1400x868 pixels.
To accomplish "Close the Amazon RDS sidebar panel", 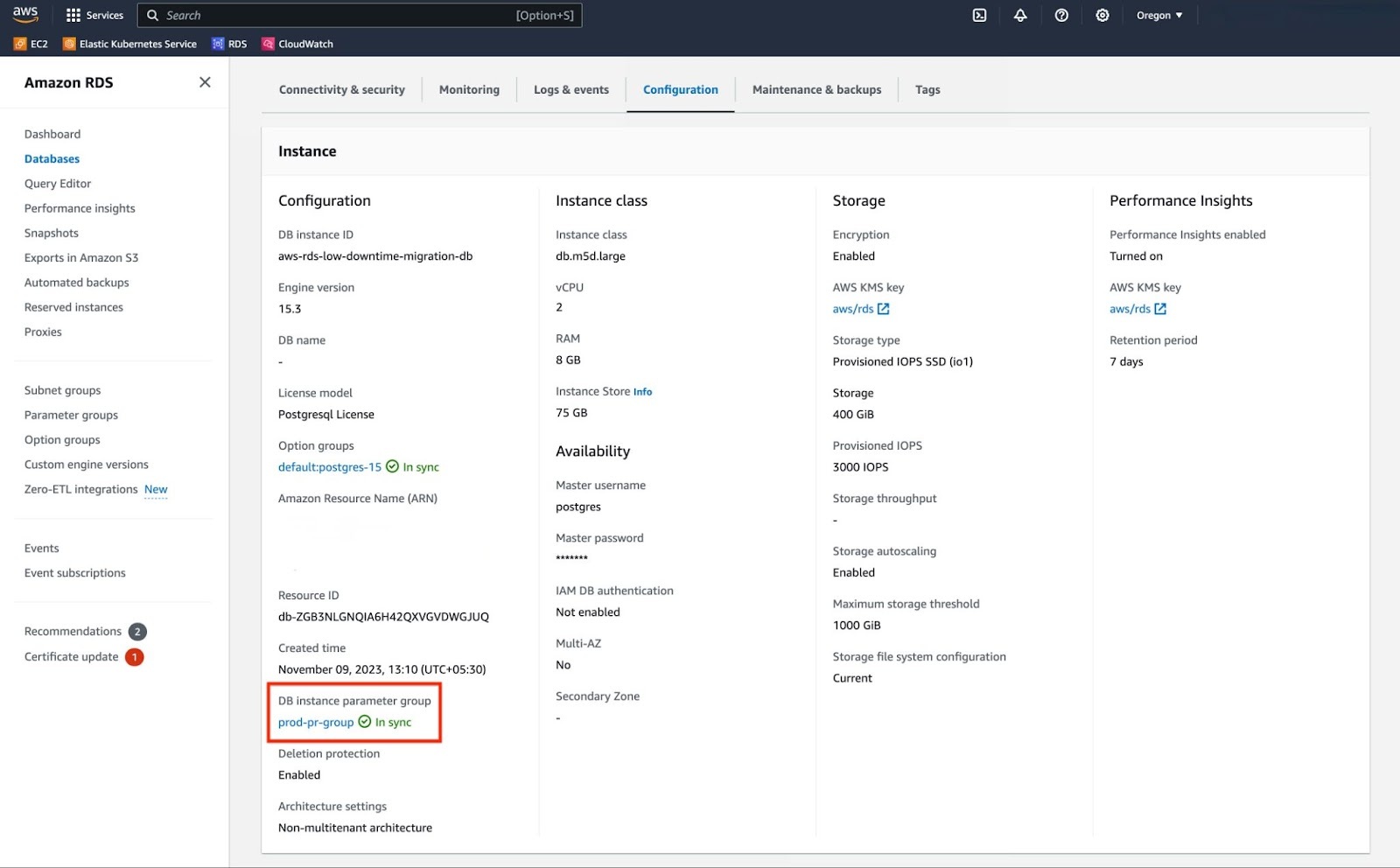I will [205, 82].
